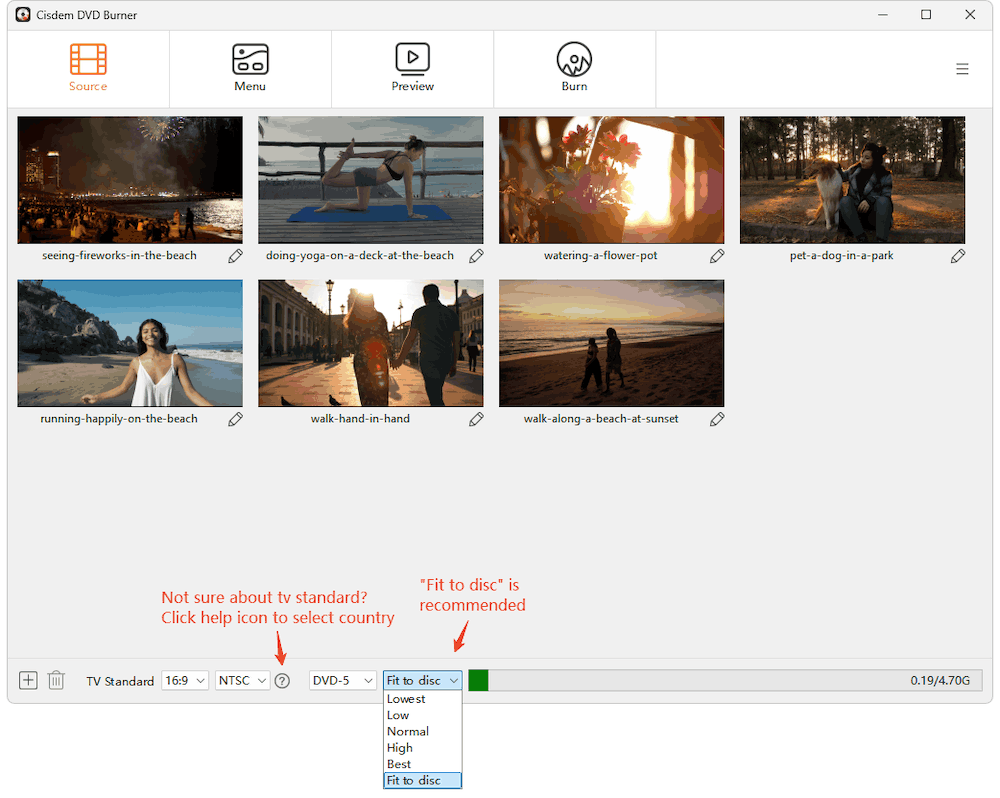Select watering a flower pot thumbnail
Image resolution: width=1000 pixels, height=798 pixels.
[612, 180]
